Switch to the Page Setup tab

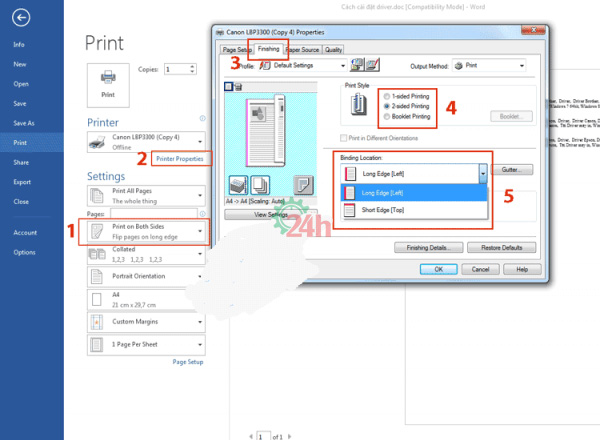(x=236, y=50)
